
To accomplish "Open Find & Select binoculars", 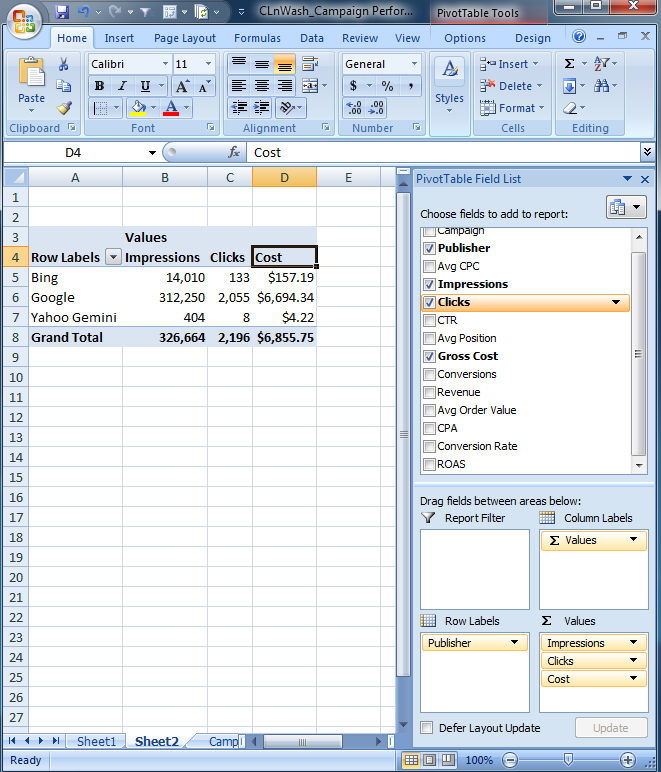I will [x=601, y=86].
